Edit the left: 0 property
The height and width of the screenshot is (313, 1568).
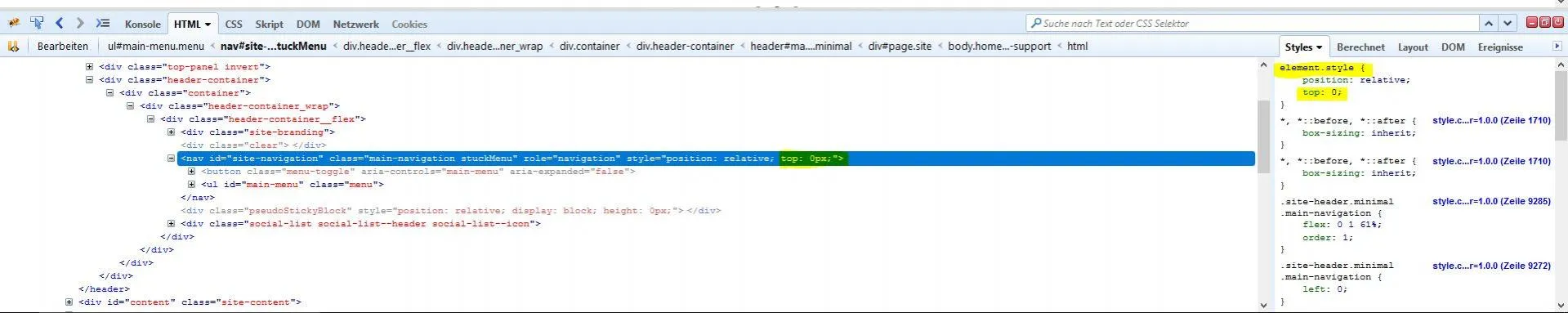point(1325,289)
